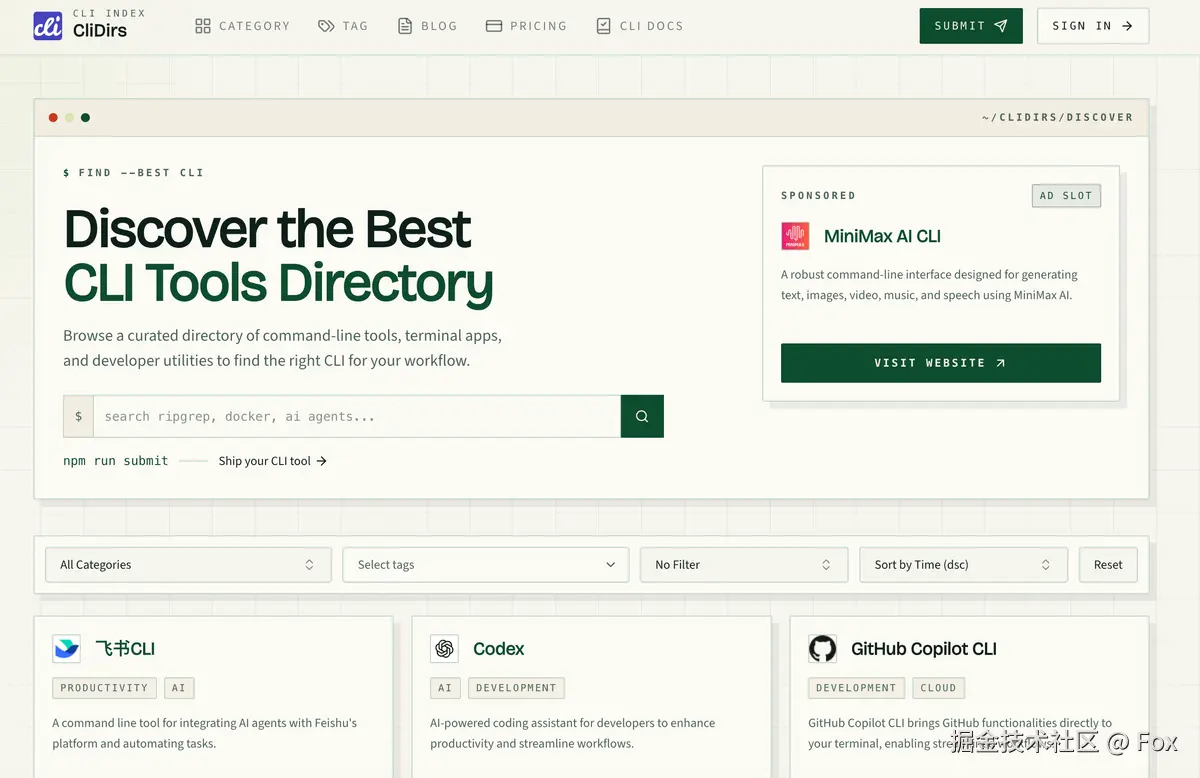Expand the All Categories dropdown
1200x778 pixels.
[x=188, y=565]
